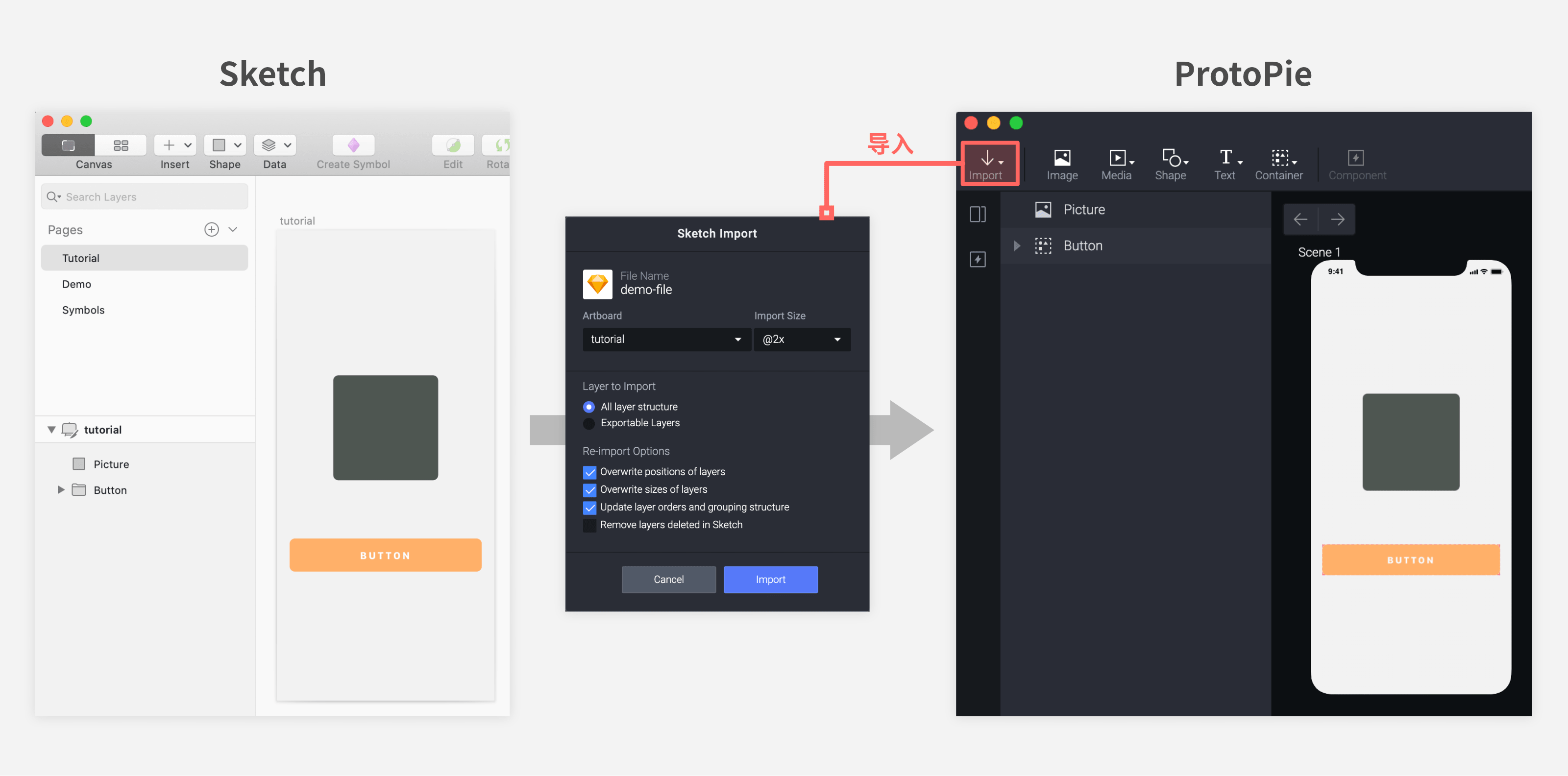Click Create Symbol icon in Sketch toolbar
1568x776 pixels.
coord(354,145)
